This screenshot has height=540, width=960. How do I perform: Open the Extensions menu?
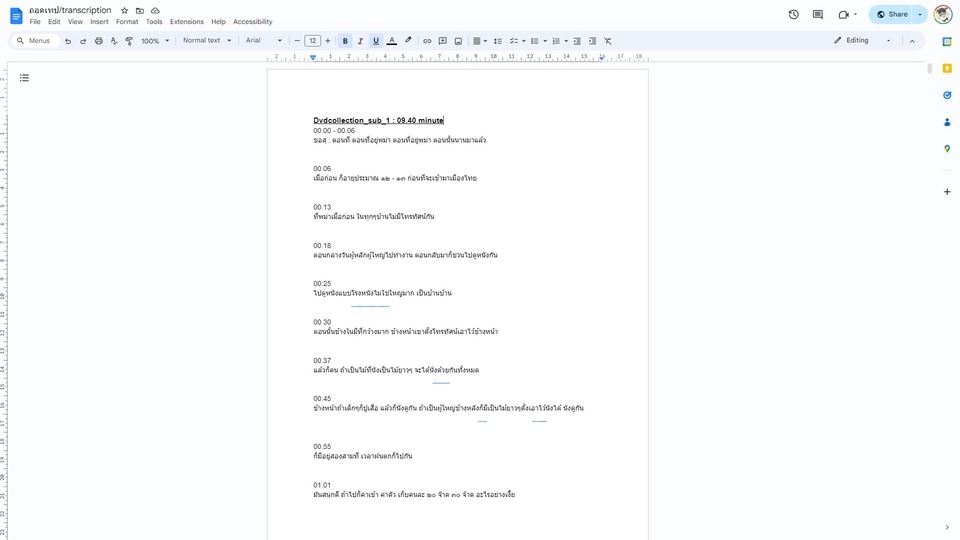[x=187, y=21]
